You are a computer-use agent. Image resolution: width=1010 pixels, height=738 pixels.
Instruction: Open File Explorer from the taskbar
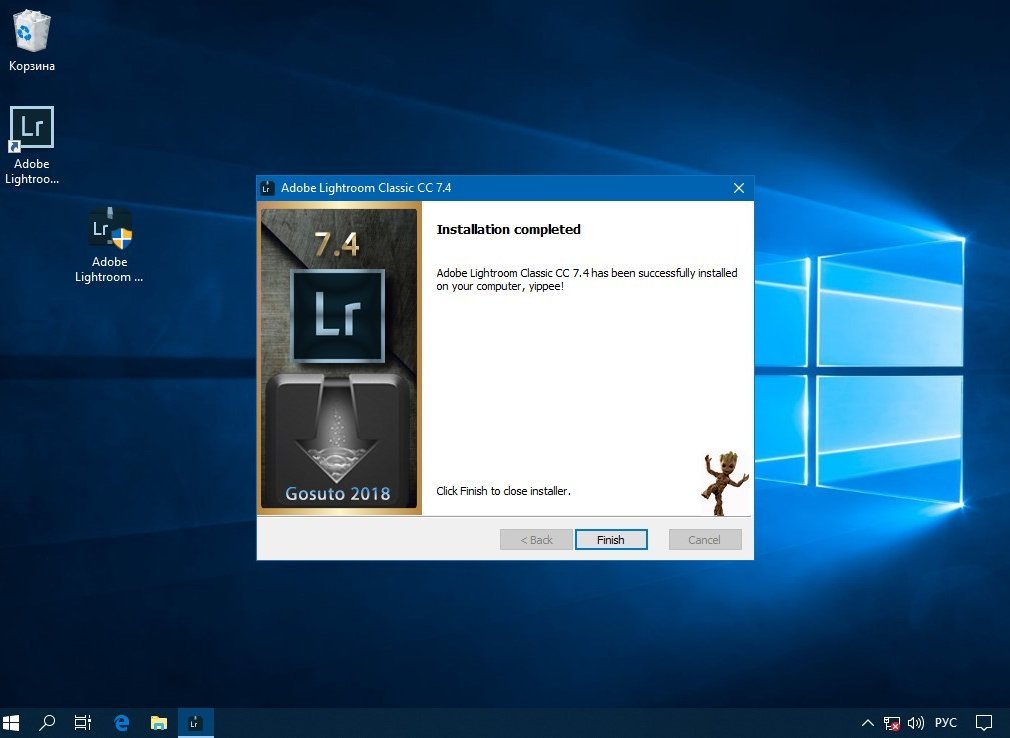158,723
